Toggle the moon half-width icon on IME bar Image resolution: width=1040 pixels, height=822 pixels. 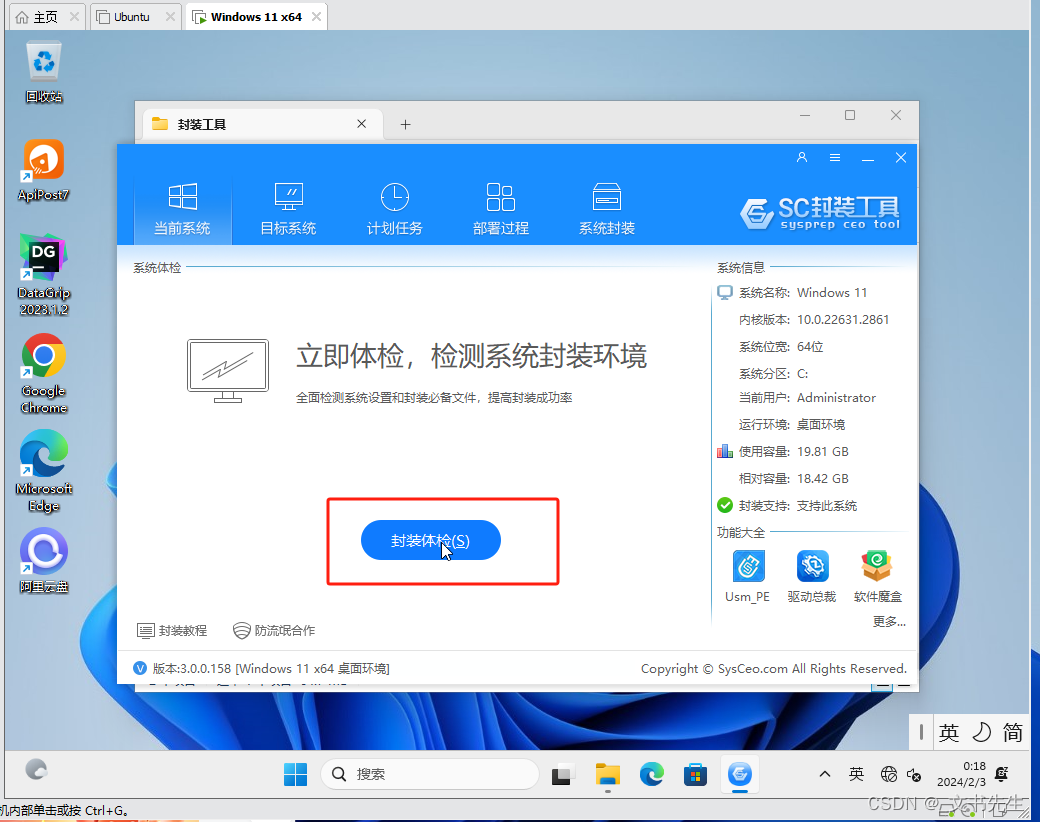coord(981,733)
